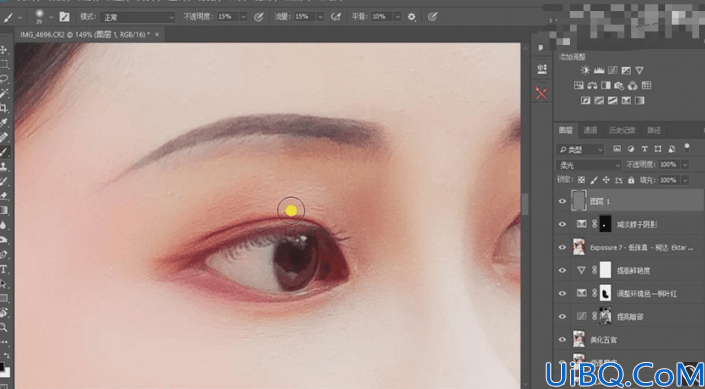Screen dimensions: 705x389
Task: Filter layers by type layers (T icon)
Action: point(644,149)
